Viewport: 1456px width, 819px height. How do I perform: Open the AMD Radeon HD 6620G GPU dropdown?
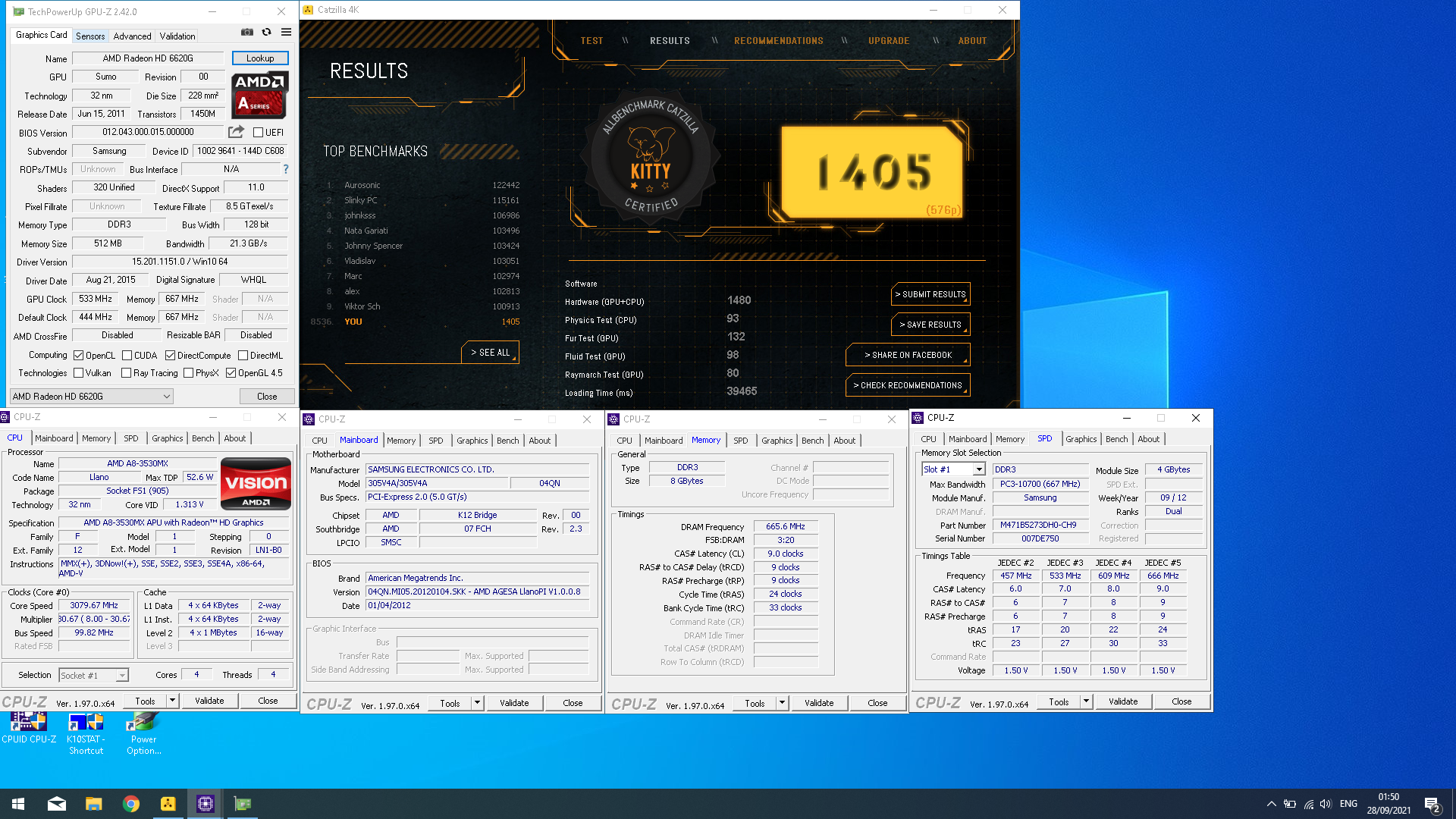pyautogui.click(x=91, y=396)
